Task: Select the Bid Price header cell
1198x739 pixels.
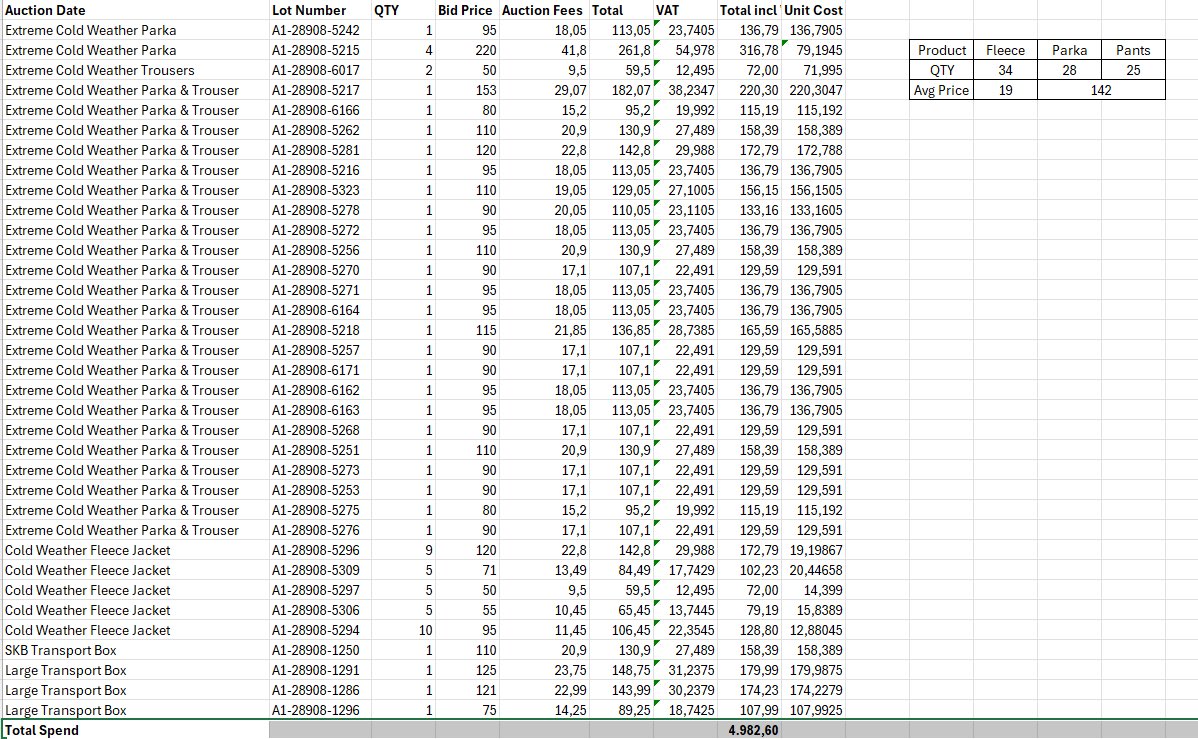Action: coord(467,10)
